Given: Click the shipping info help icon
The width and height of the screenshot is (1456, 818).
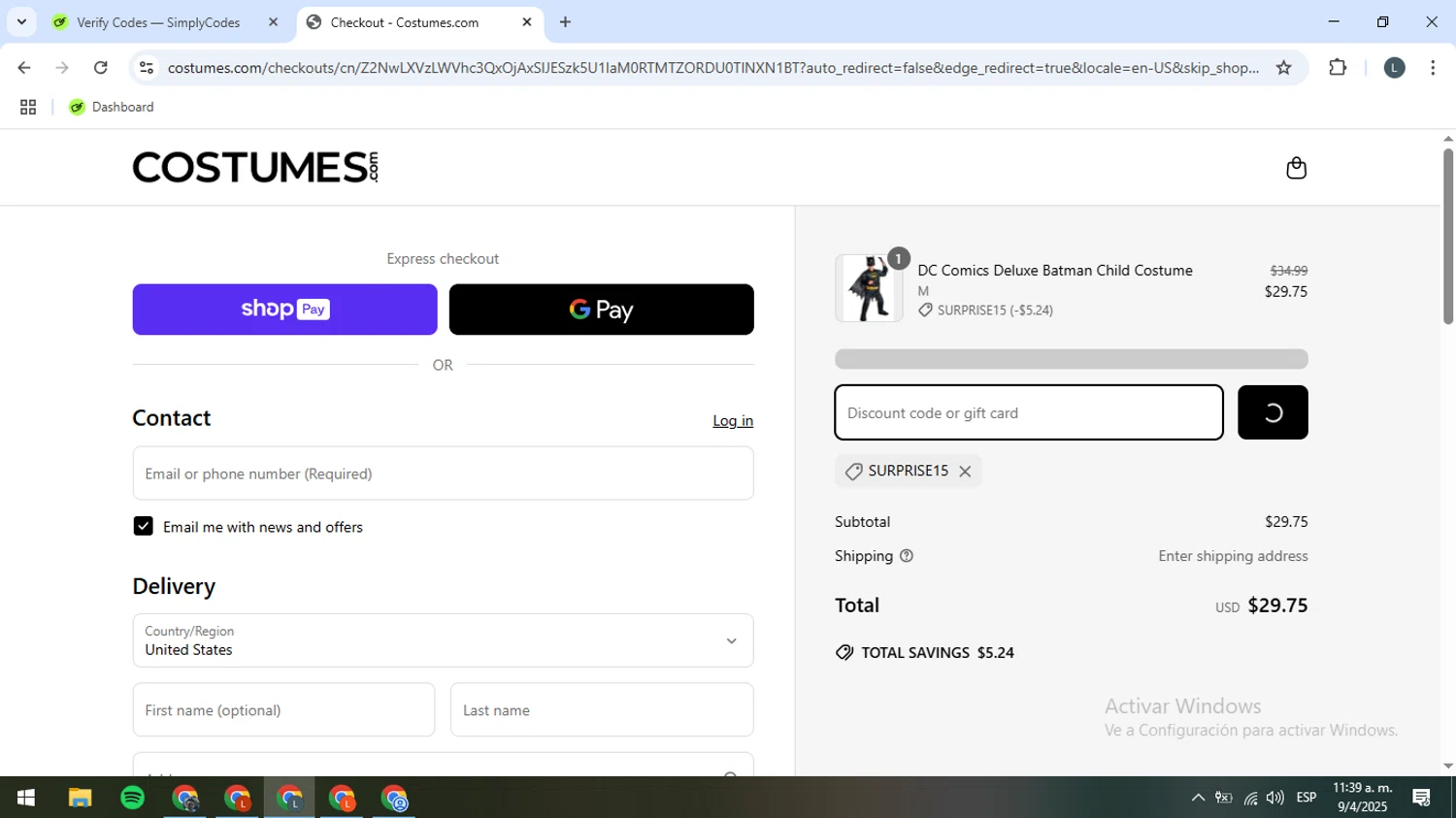Looking at the screenshot, I should [907, 556].
